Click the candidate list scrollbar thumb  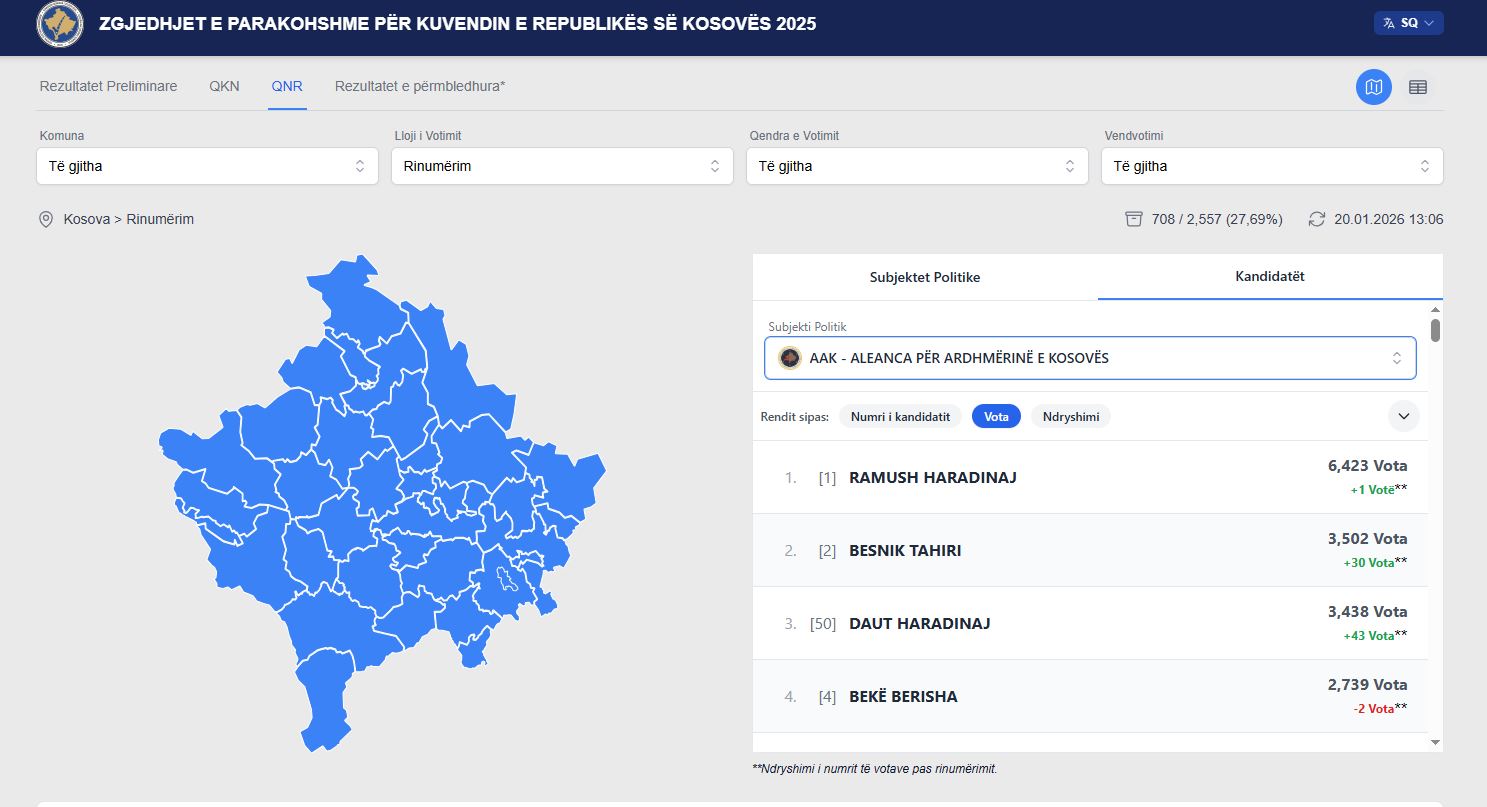[1435, 330]
